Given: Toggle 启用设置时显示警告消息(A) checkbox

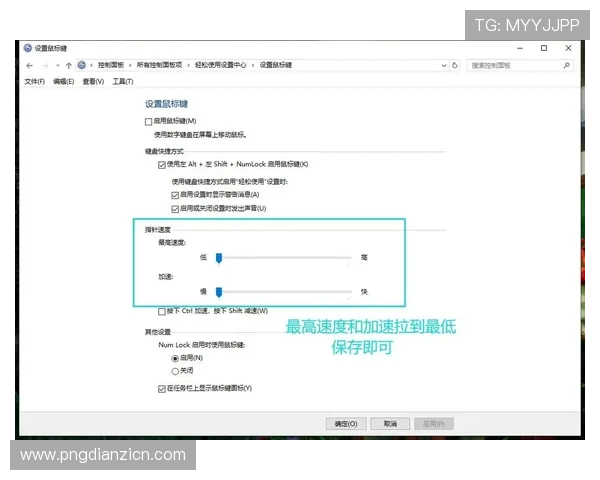Looking at the screenshot, I should click(x=175, y=195).
